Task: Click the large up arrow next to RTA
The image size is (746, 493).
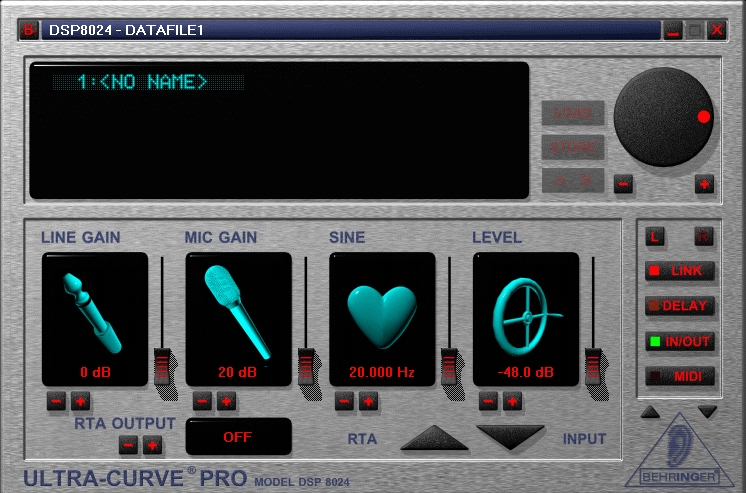Action: 434,438
